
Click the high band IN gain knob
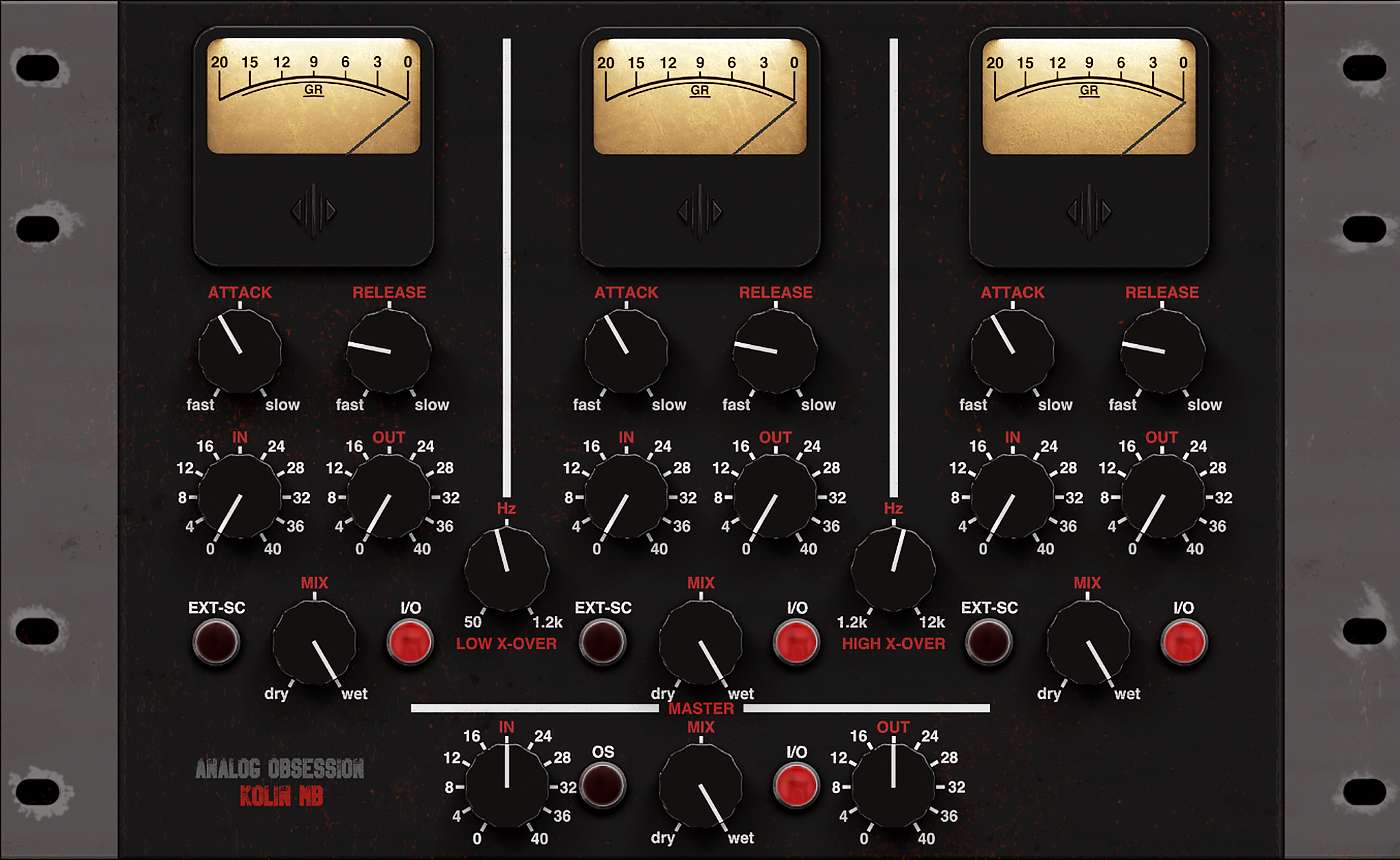click(x=1012, y=497)
